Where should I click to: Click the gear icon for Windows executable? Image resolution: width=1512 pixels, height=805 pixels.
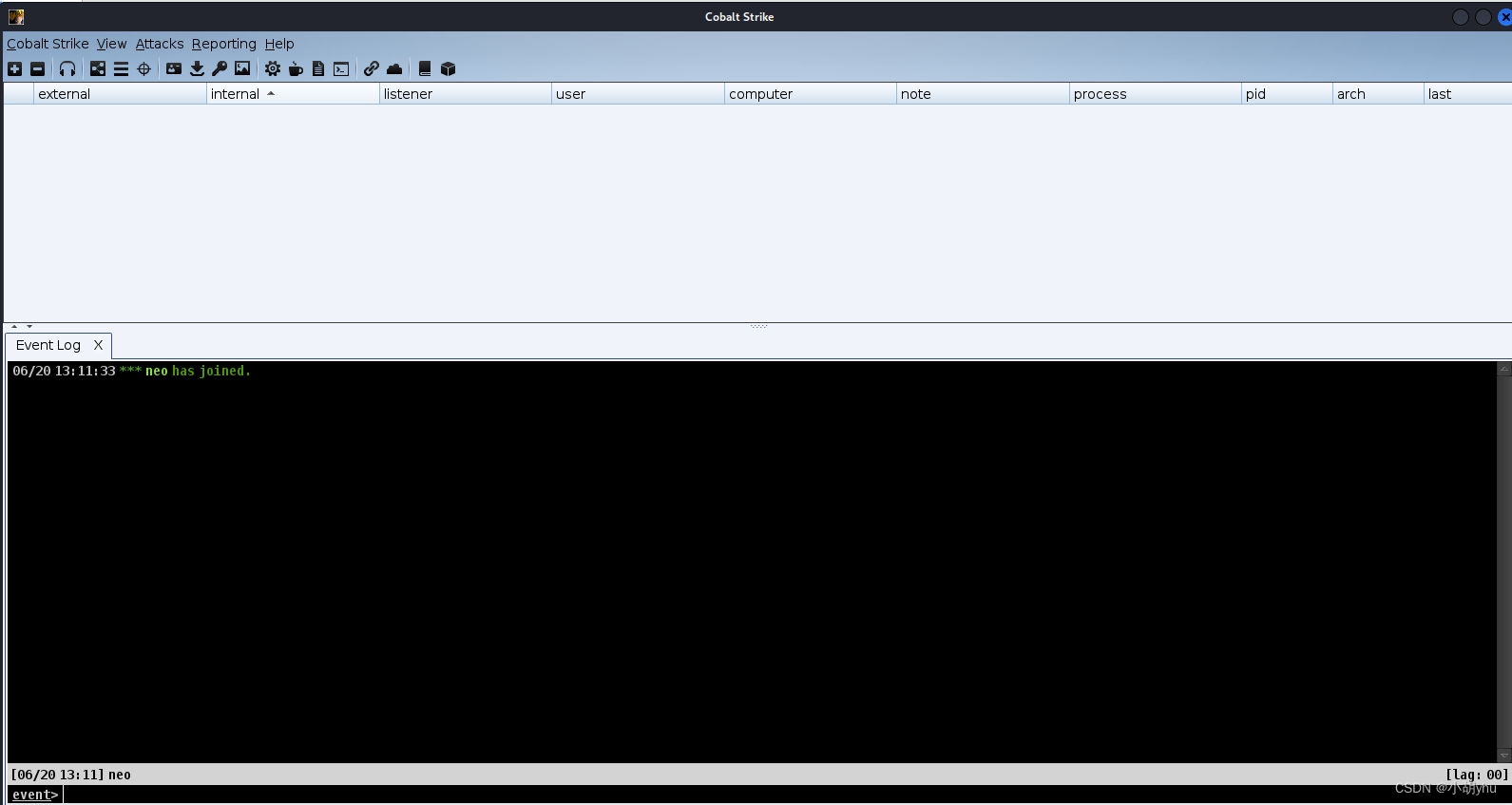click(x=273, y=68)
